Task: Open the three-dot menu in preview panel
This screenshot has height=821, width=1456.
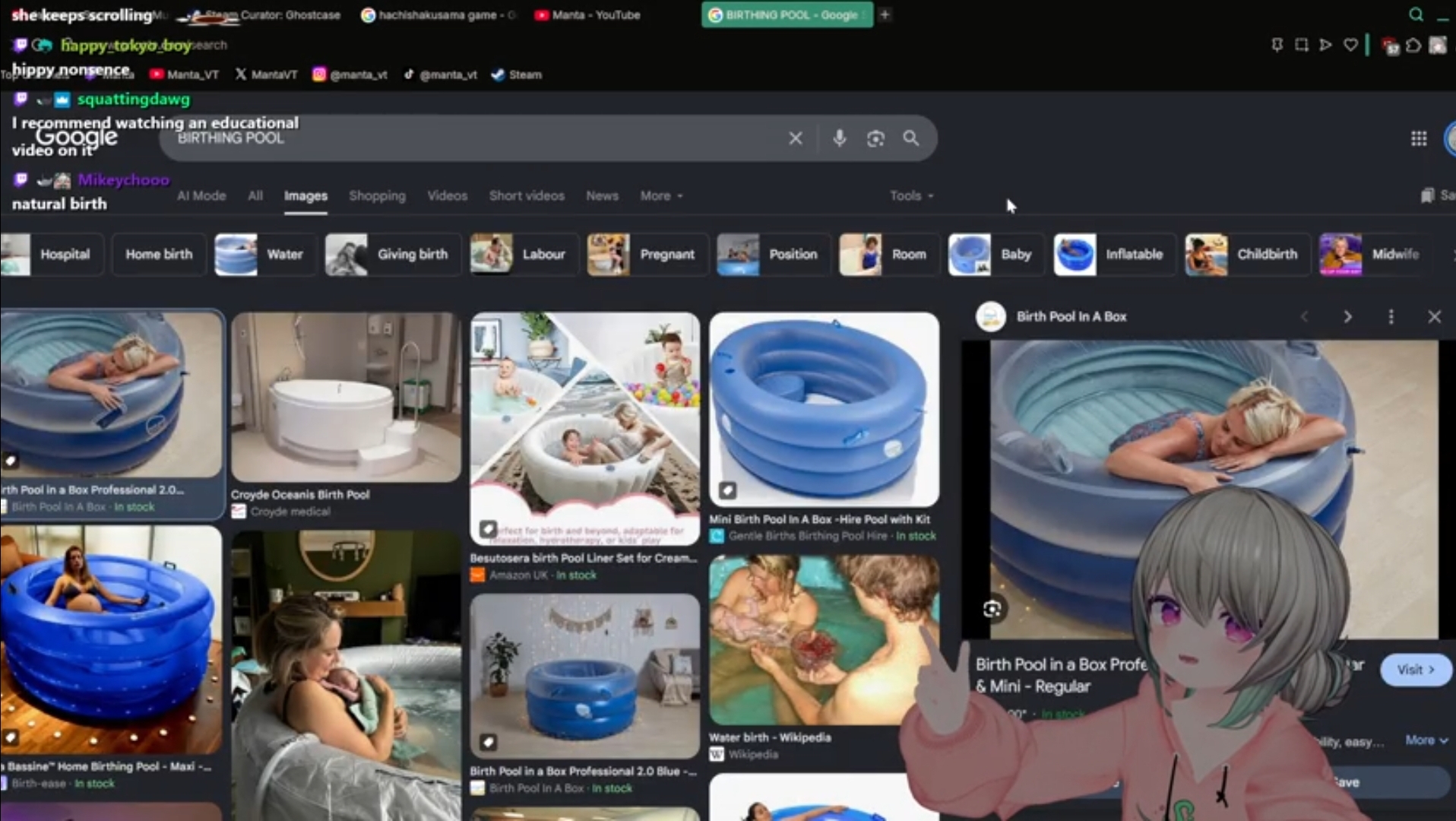Action: pos(1391,316)
